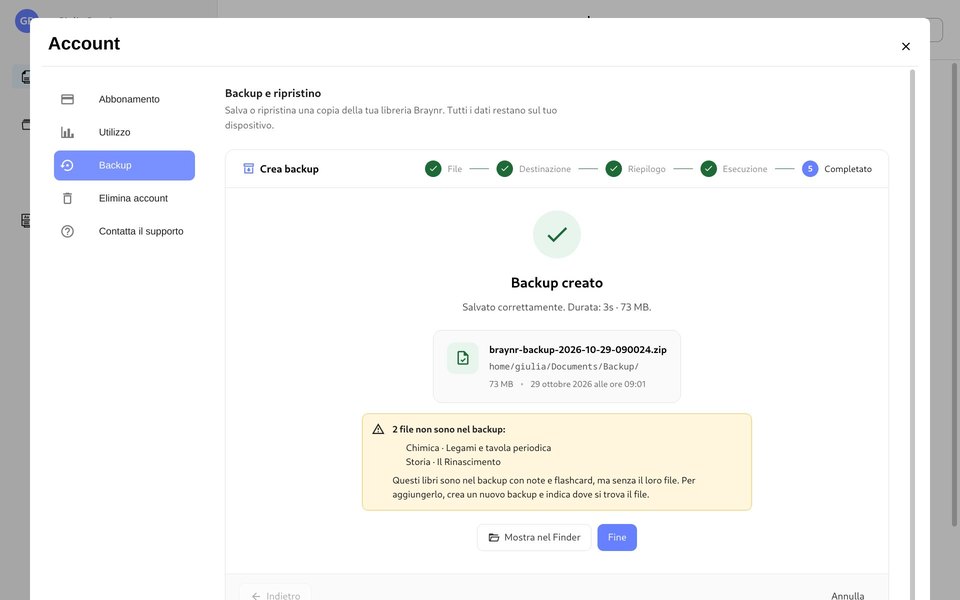
Task: Click '29 ottobre 2026 alle ore 09:01' text
Action: (x=588, y=384)
